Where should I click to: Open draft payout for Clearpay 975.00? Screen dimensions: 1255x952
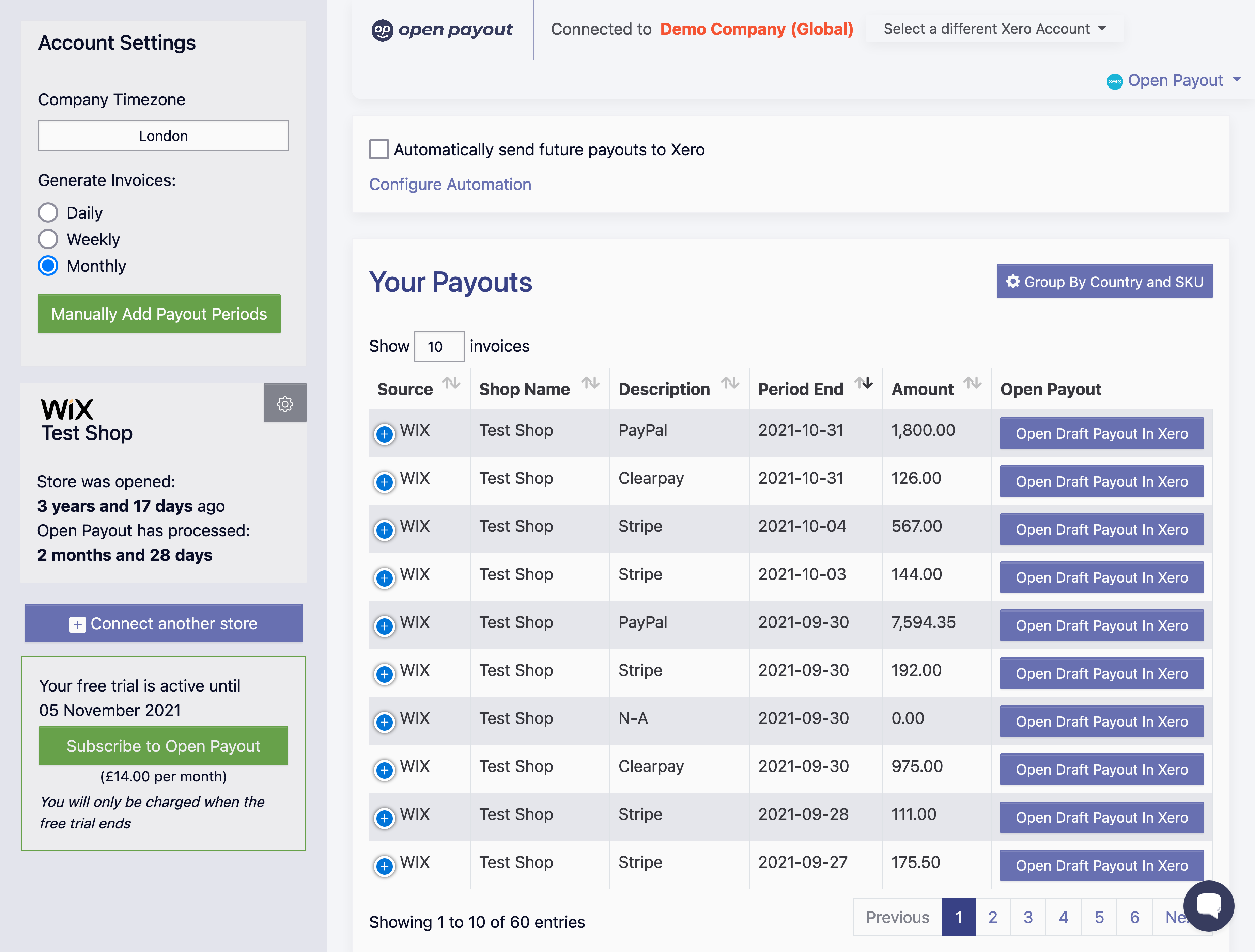(1102, 769)
